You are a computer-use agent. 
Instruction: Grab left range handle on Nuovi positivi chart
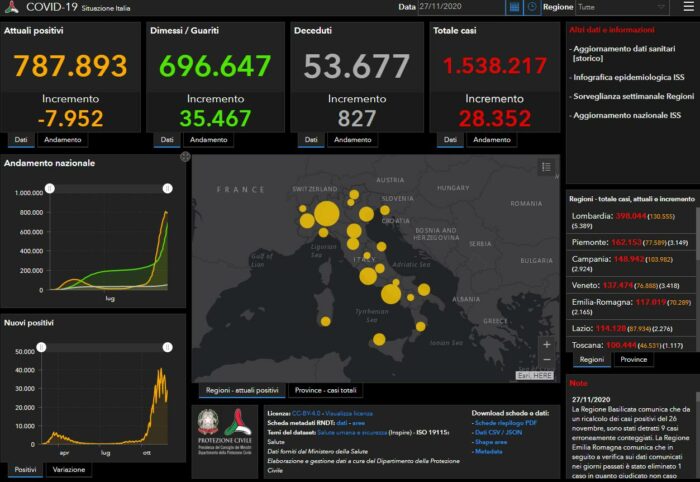(42, 347)
